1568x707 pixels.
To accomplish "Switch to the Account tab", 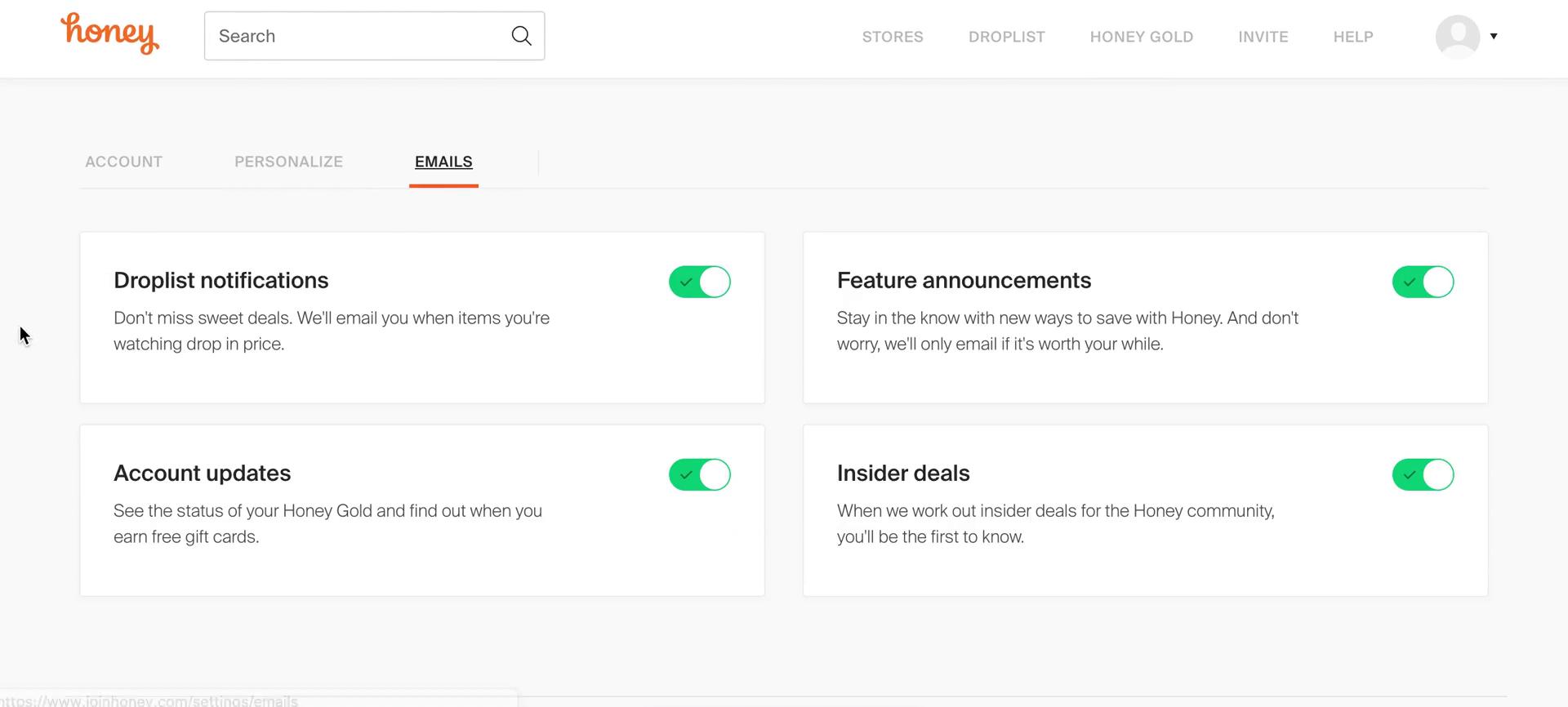I will coord(123,162).
